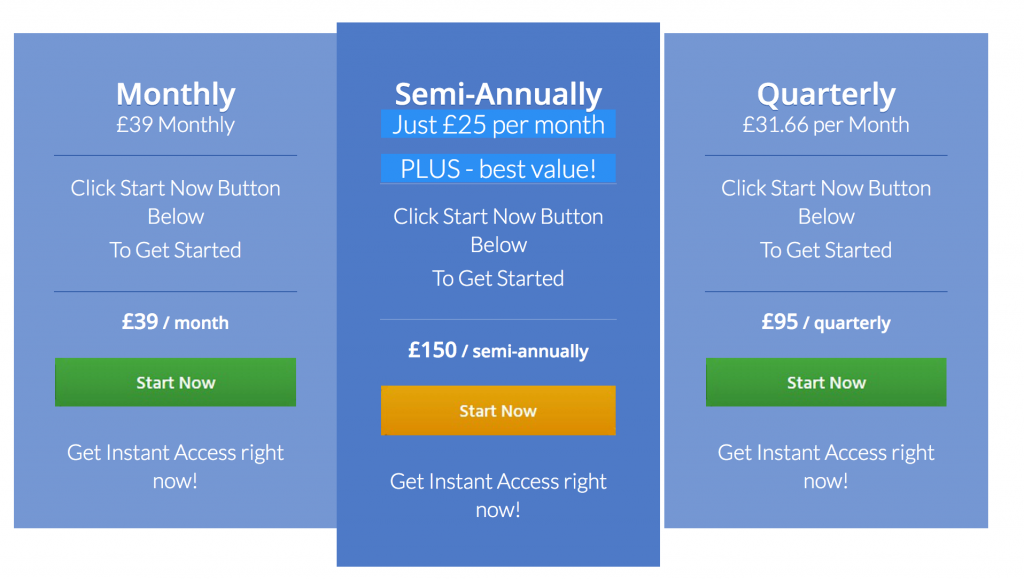This screenshot has width=1024, height=579.
Task: Click the '£39 Monthly' subtitle text
Action: [x=175, y=124]
